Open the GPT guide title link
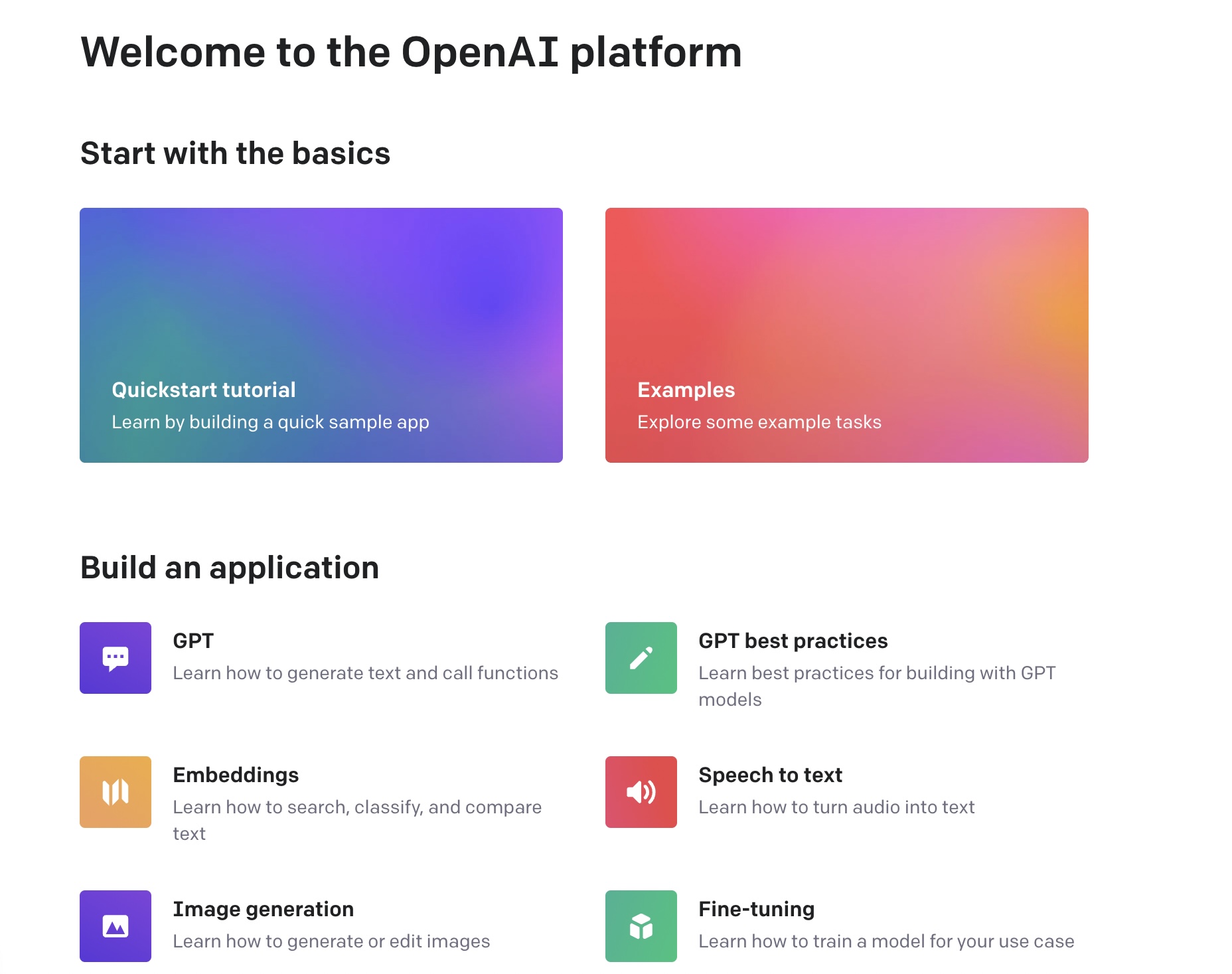This screenshot has width=1232, height=974. tap(193, 641)
